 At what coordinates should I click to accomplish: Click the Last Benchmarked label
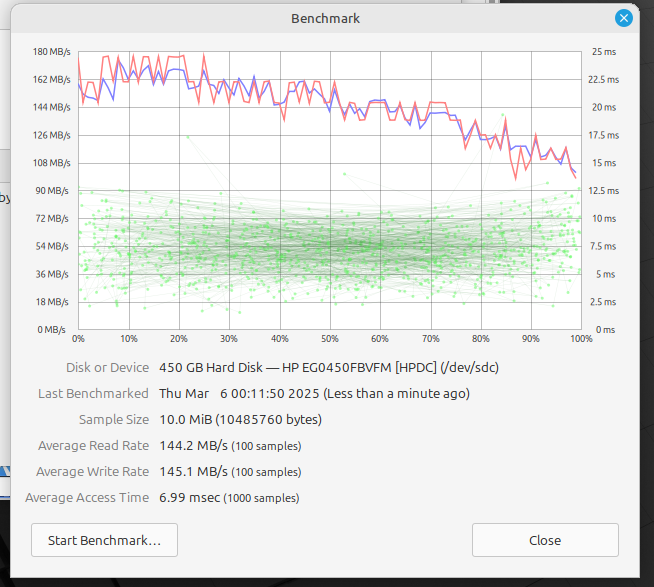tap(93, 393)
